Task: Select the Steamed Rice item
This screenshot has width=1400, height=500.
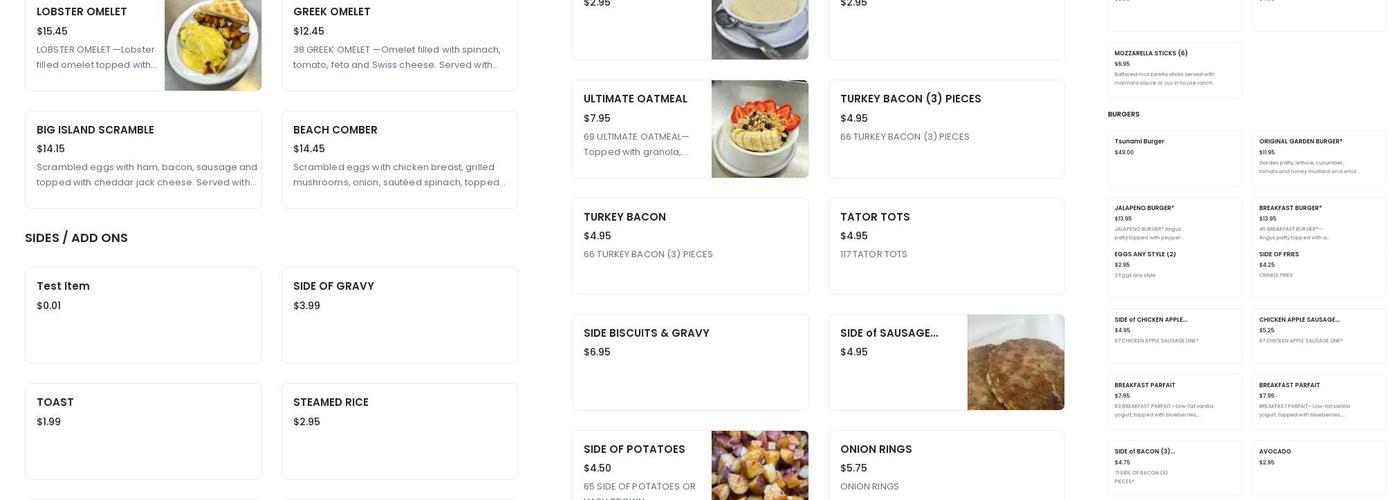Action: tap(400, 431)
